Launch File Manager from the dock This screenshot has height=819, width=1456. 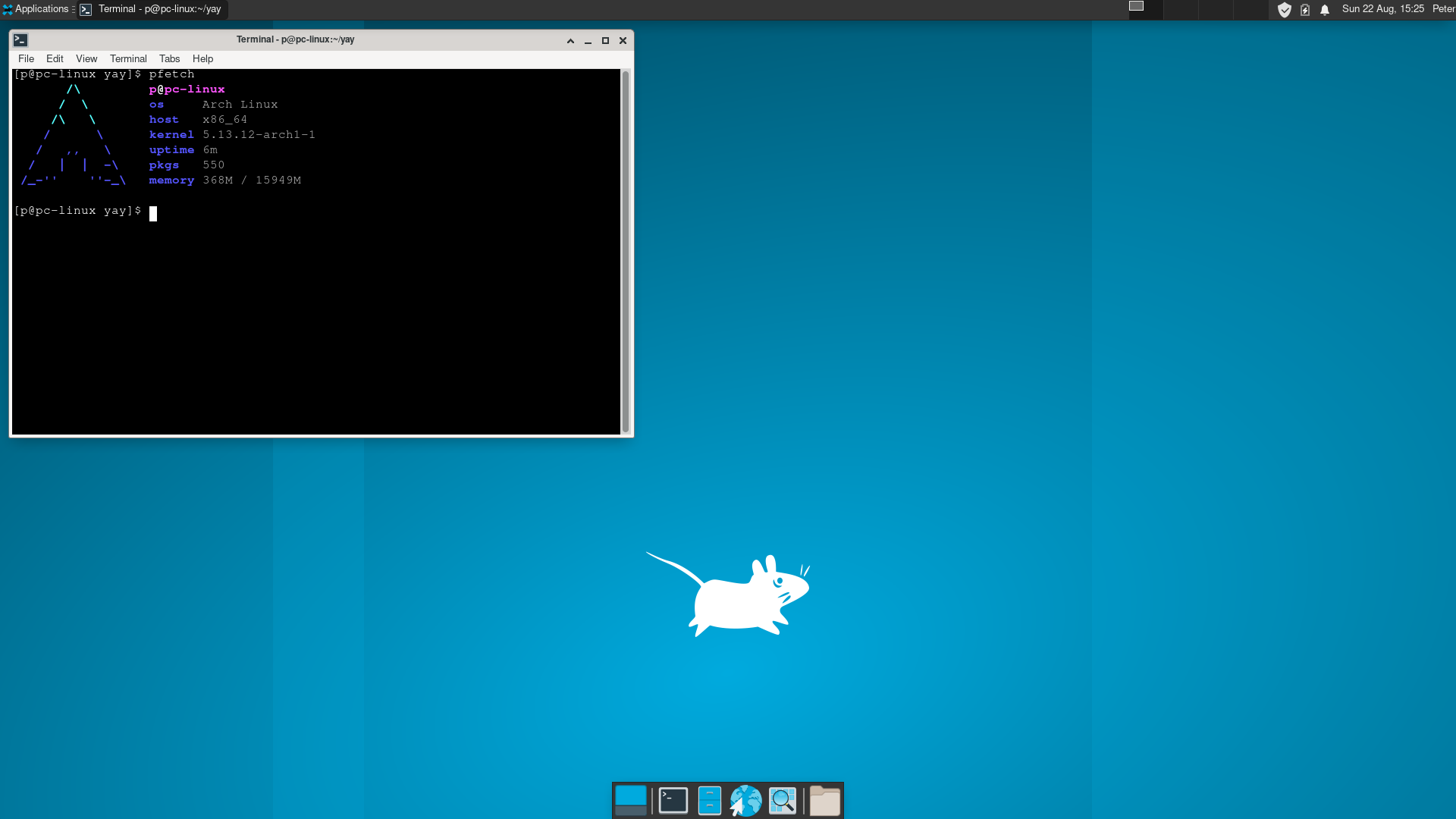pos(709,800)
